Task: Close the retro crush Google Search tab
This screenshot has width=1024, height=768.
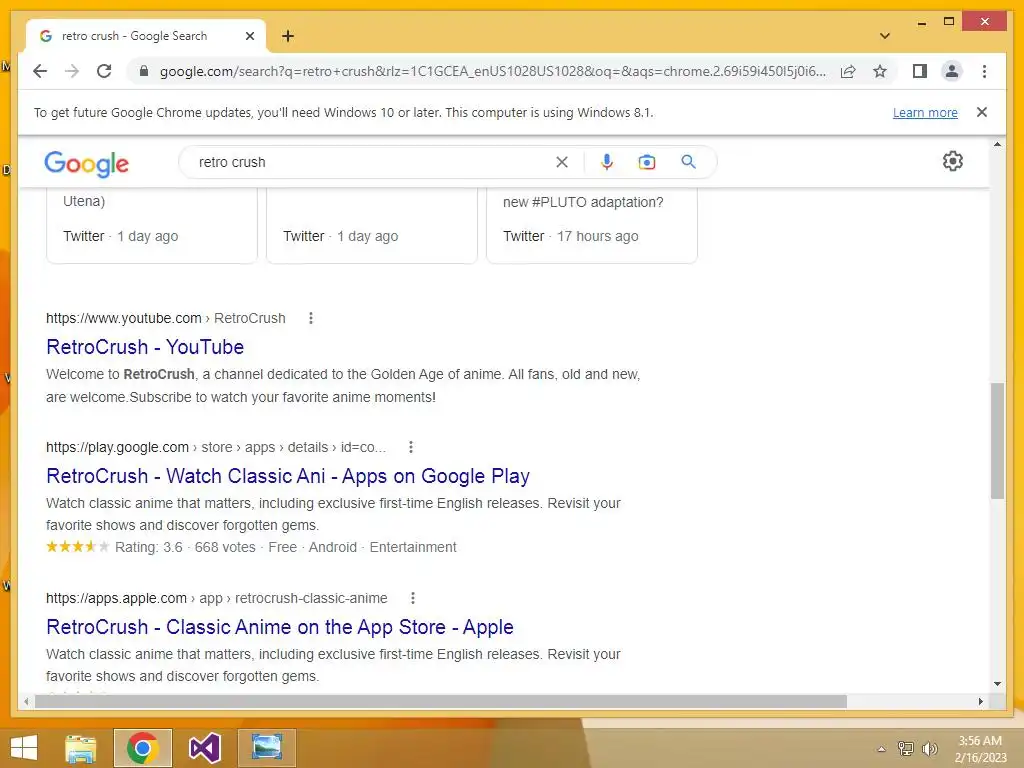Action: 249,36
